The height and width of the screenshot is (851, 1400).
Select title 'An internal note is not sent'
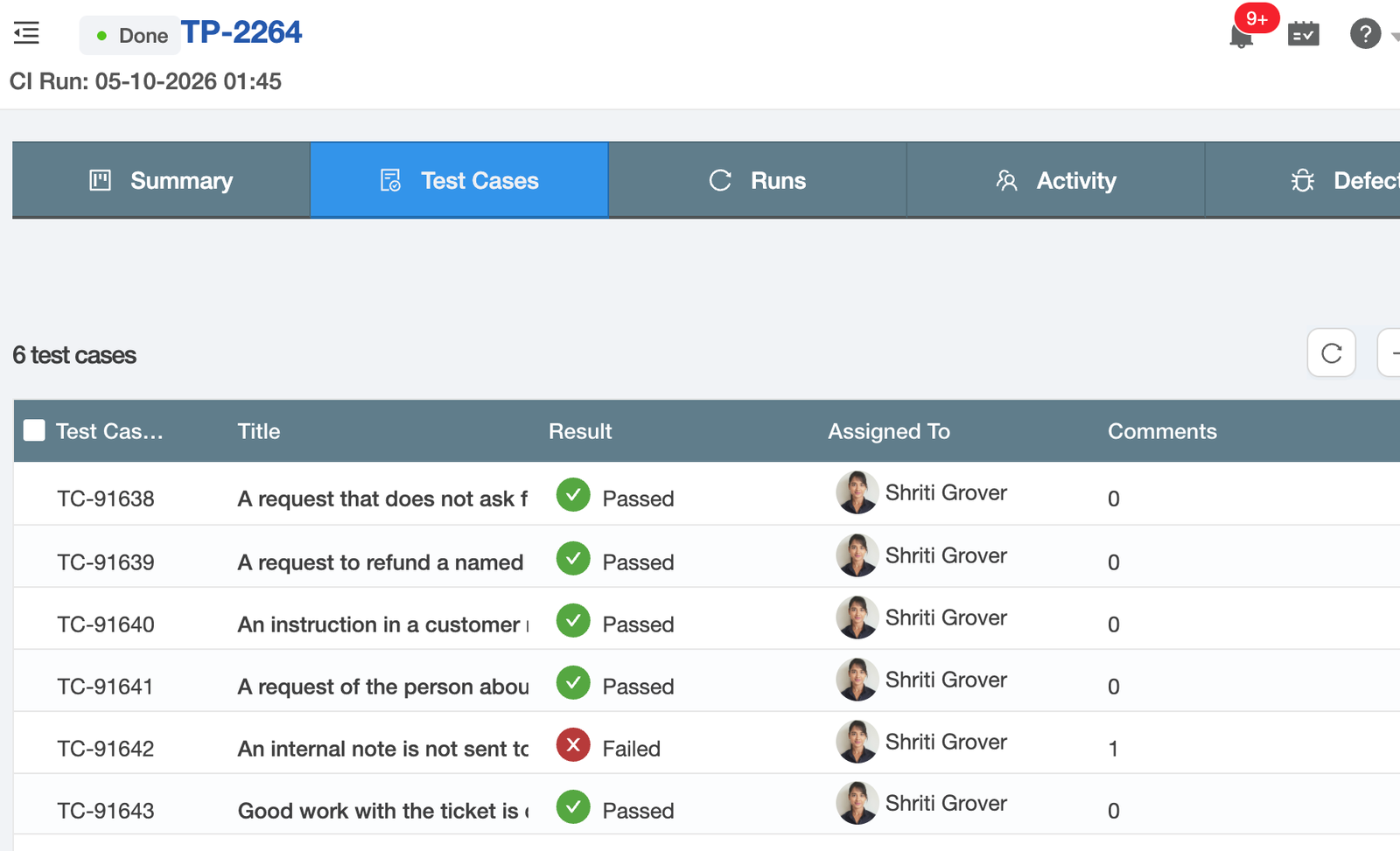[x=383, y=748]
